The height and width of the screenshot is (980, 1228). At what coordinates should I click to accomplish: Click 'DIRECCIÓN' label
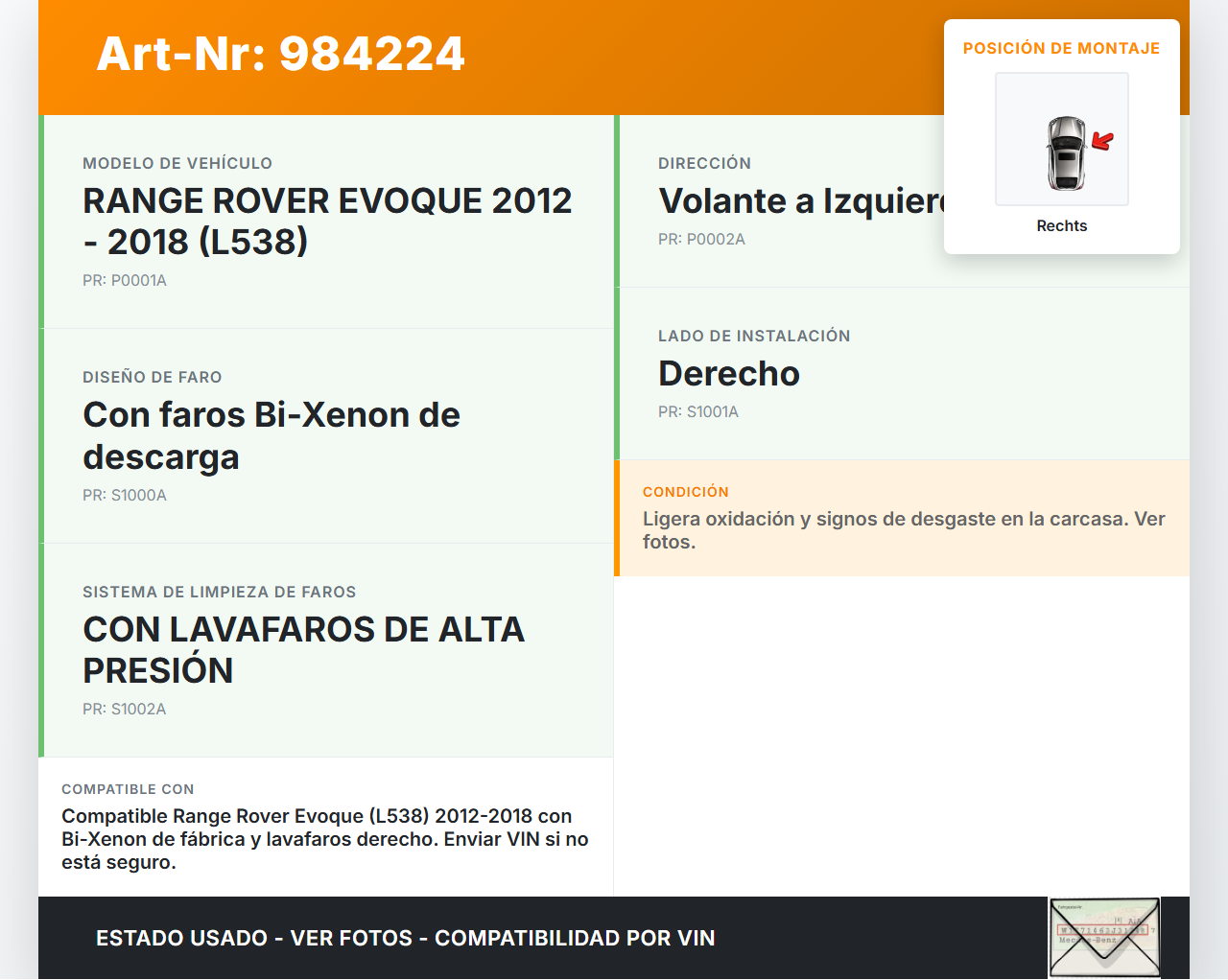(705, 164)
